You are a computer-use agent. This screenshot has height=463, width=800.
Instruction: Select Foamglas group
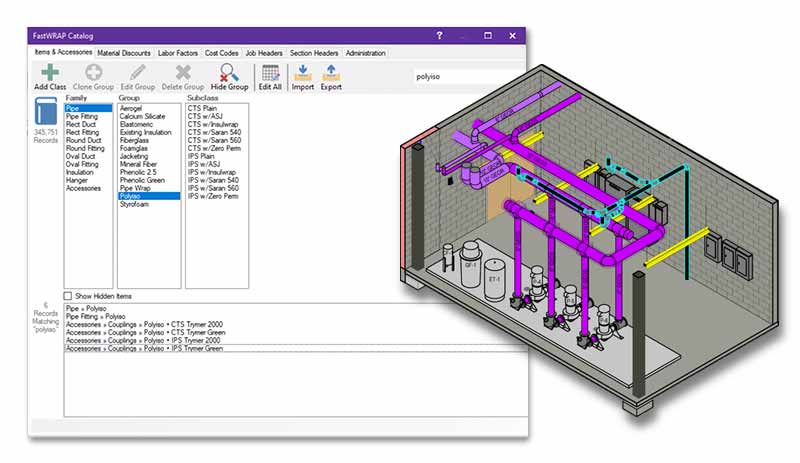(x=149, y=148)
